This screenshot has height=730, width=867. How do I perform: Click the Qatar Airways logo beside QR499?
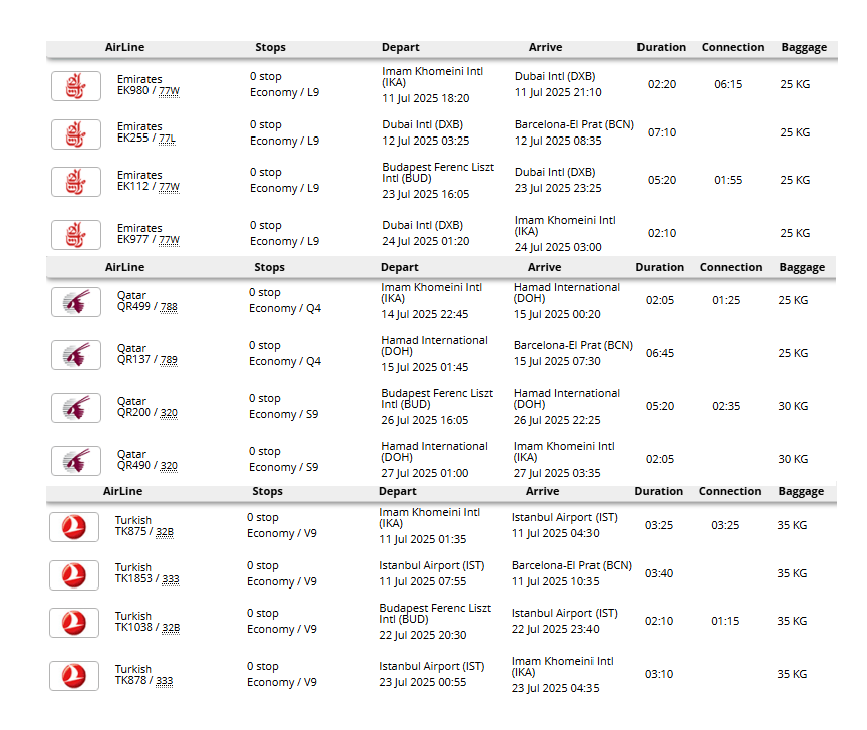click(75, 302)
